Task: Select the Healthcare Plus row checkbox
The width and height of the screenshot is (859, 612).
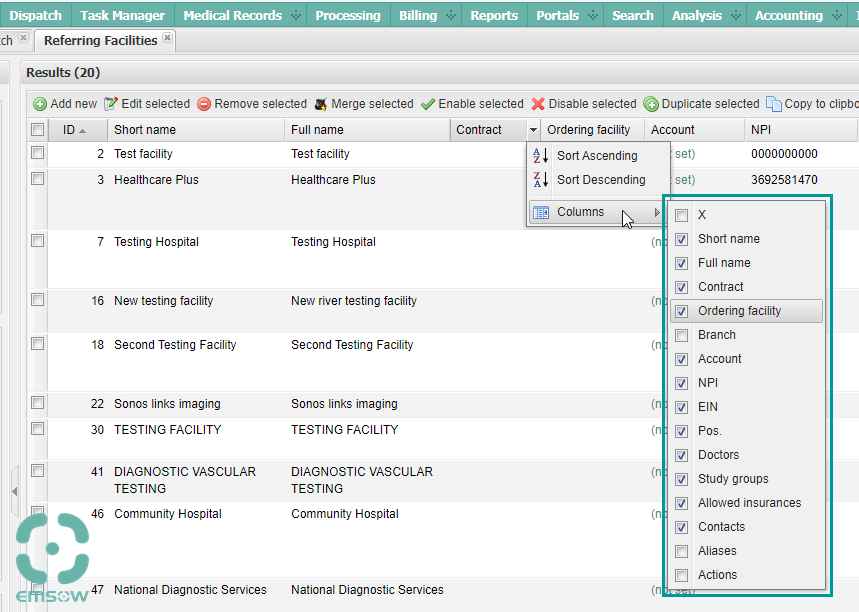Action: click(37, 179)
